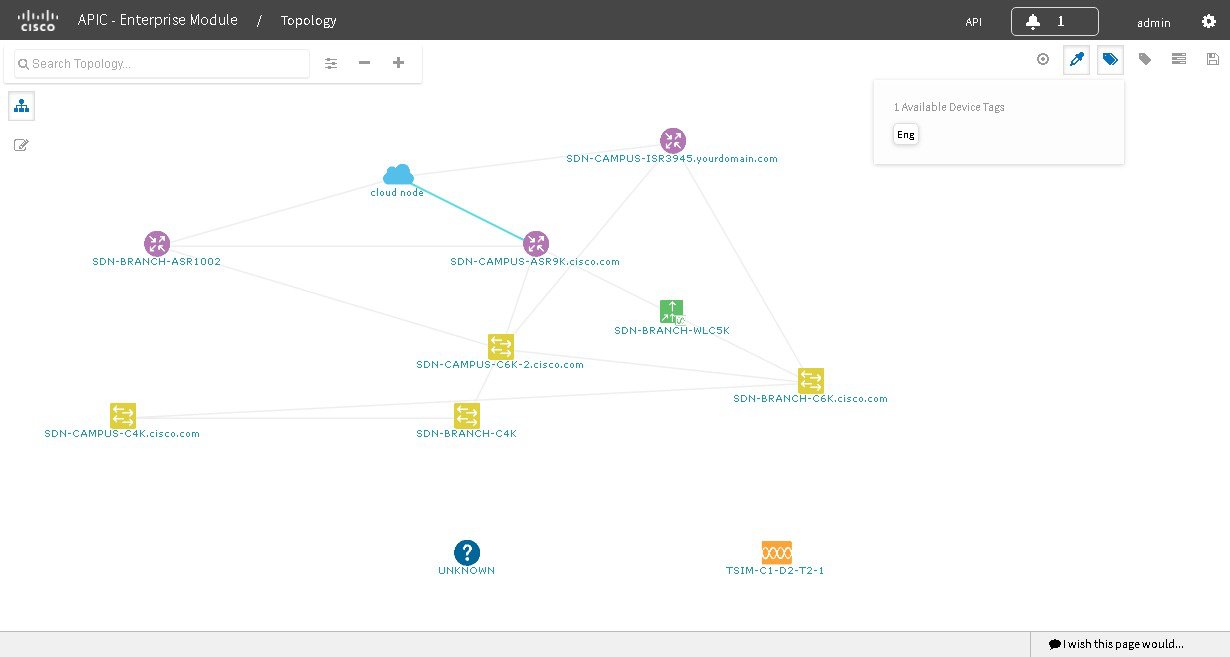The height and width of the screenshot is (657, 1230).
Task: Zoom in with the plus button
Action: point(398,63)
